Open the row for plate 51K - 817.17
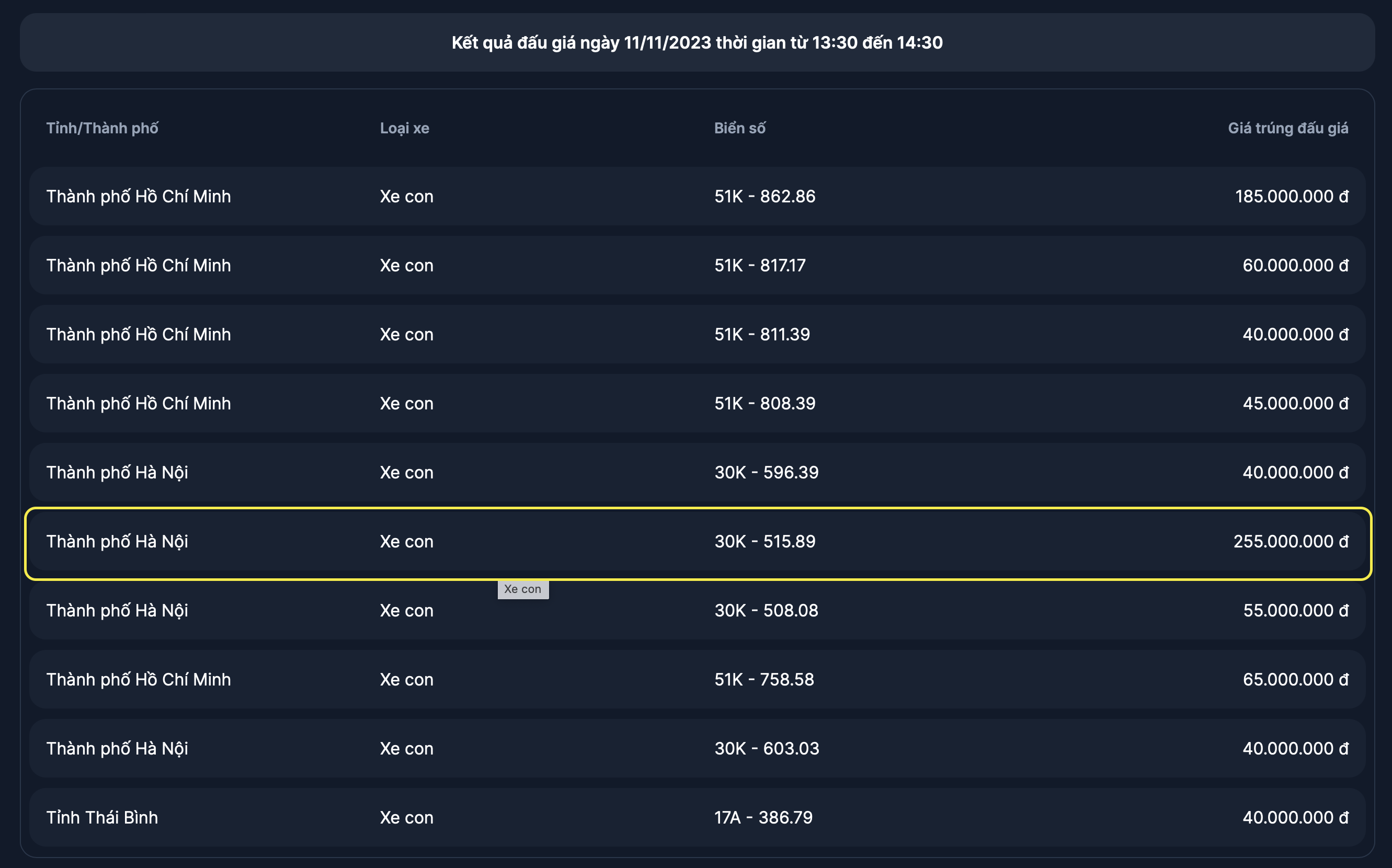 759,265
